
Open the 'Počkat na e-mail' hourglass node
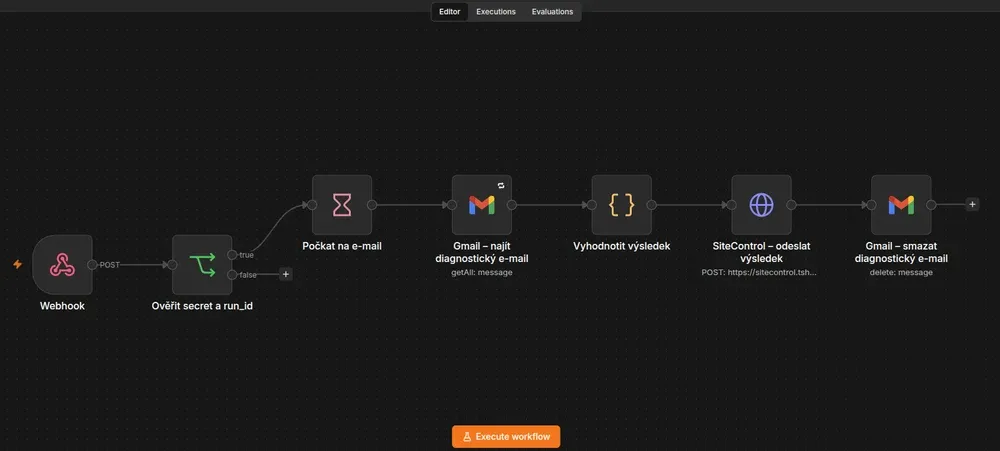click(342, 205)
